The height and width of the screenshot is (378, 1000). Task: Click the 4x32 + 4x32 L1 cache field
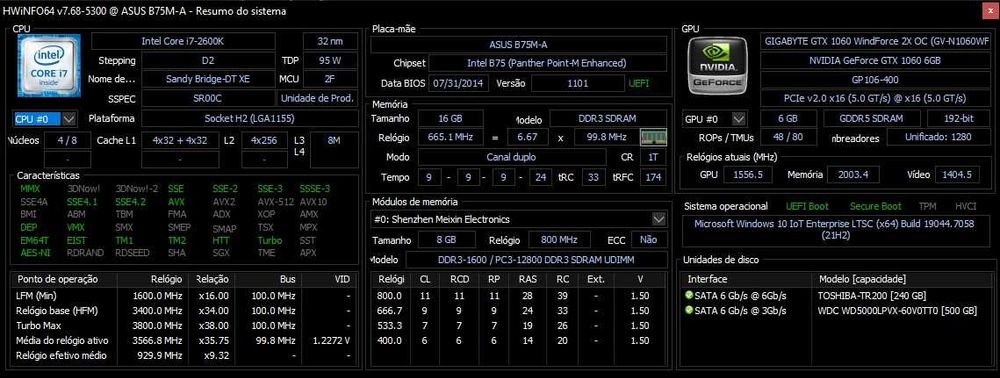coord(179,140)
